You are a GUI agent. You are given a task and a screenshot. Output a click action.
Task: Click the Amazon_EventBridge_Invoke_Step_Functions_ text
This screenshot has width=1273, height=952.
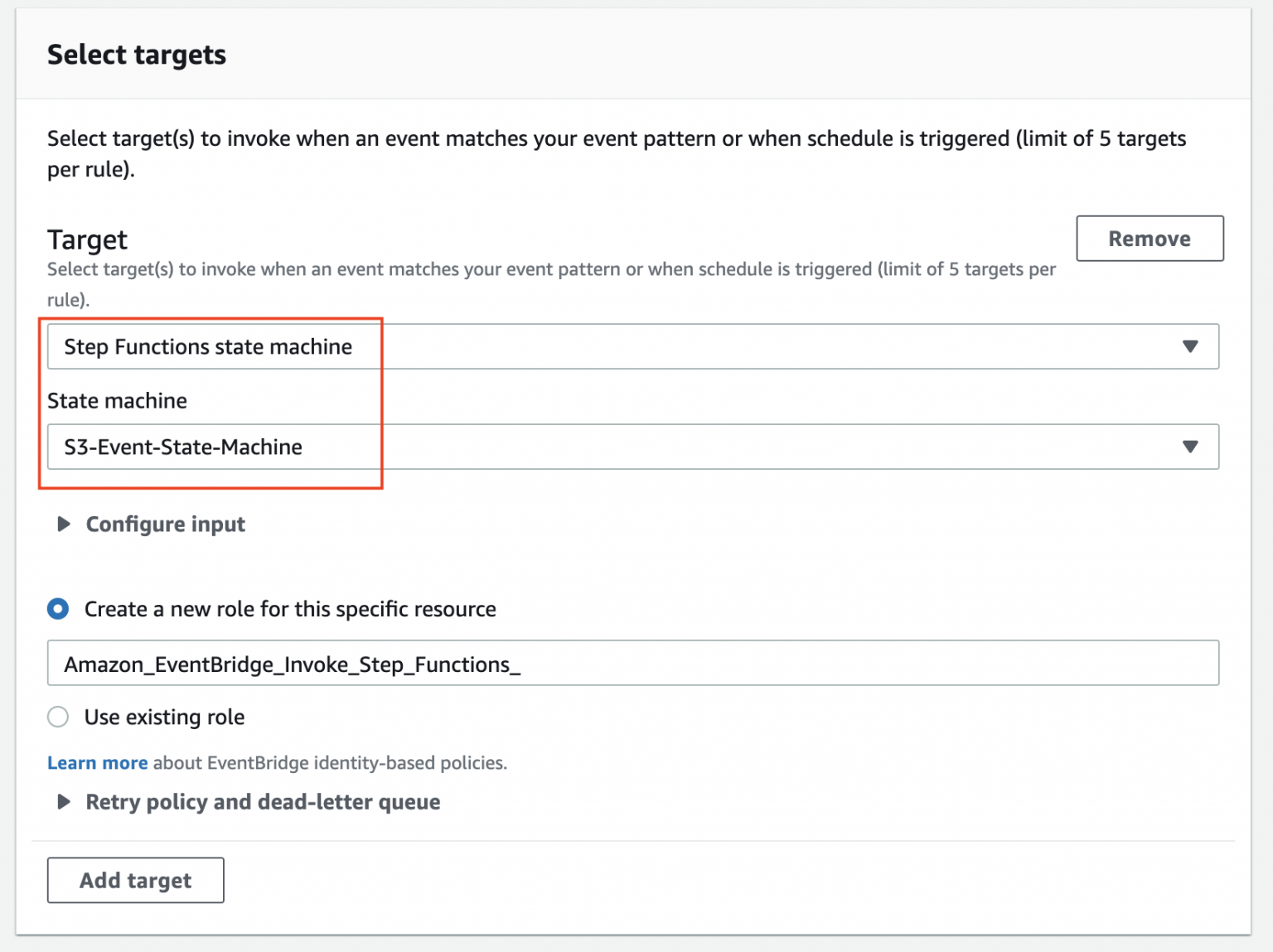pyautogui.click(x=293, y=663)
